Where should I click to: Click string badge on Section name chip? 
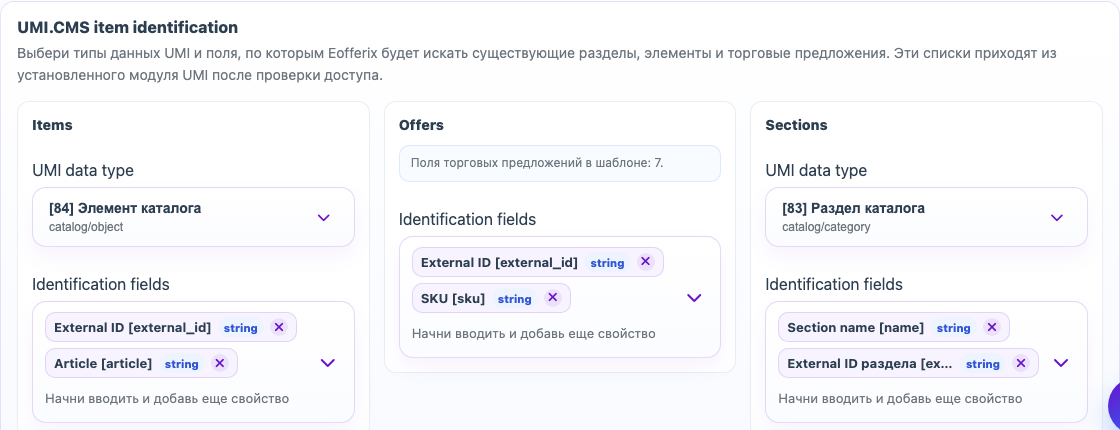coord(954,328)
